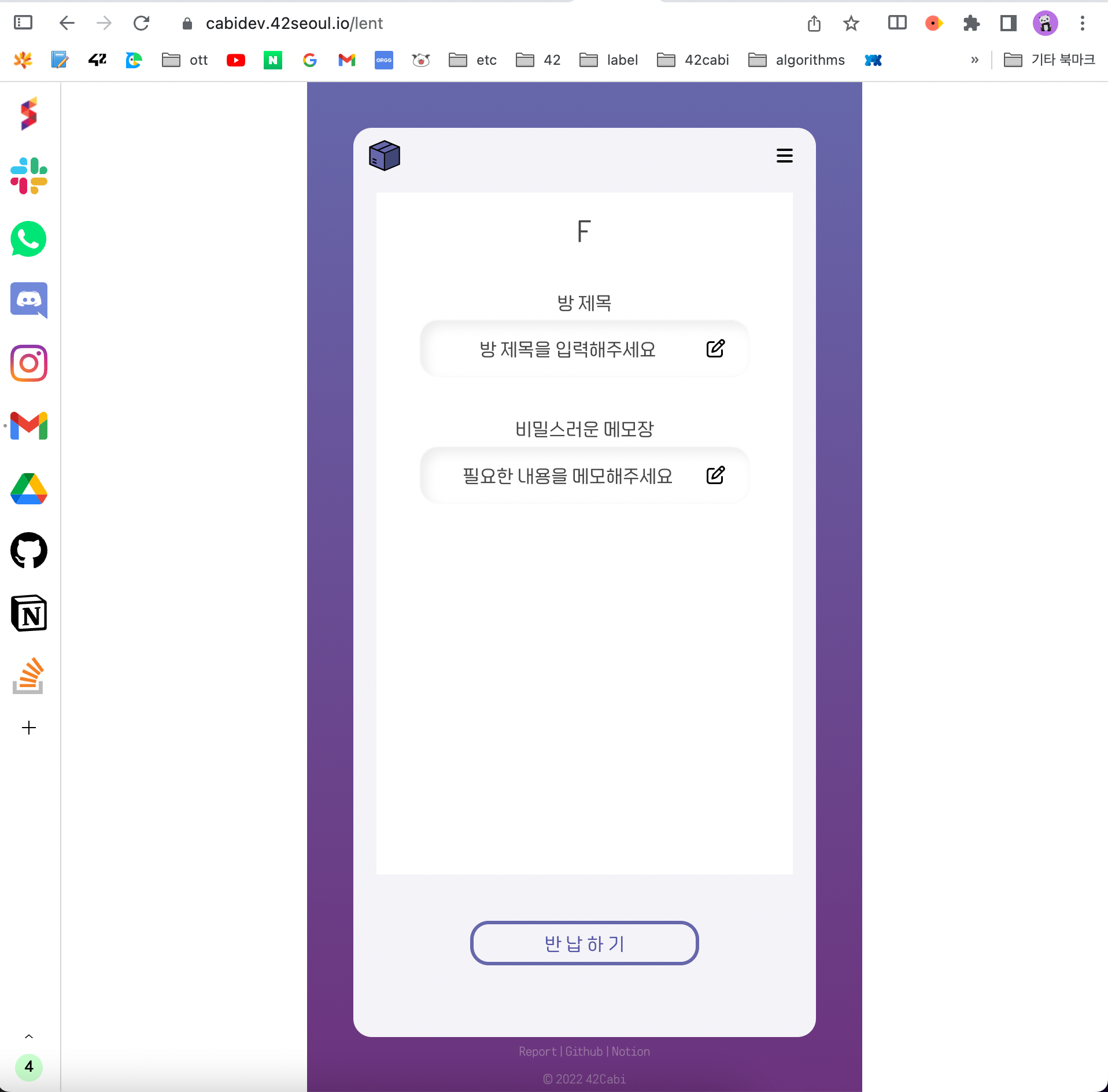The height and width of the screenshot is (1092, 1108).
Task: Open Stack Overflow from the sidebar
Action: (28, 675)
